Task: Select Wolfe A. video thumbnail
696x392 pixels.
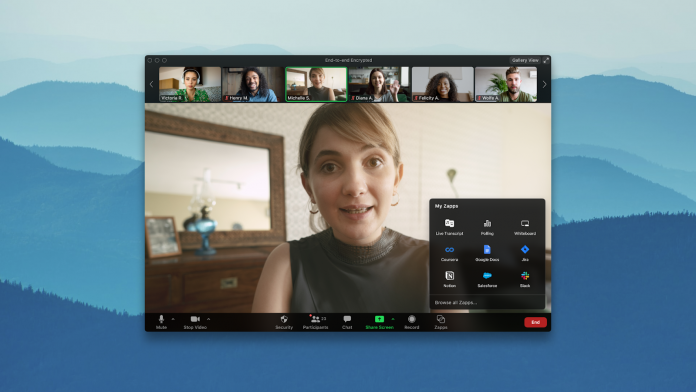Action: click(x=506, y=84)
